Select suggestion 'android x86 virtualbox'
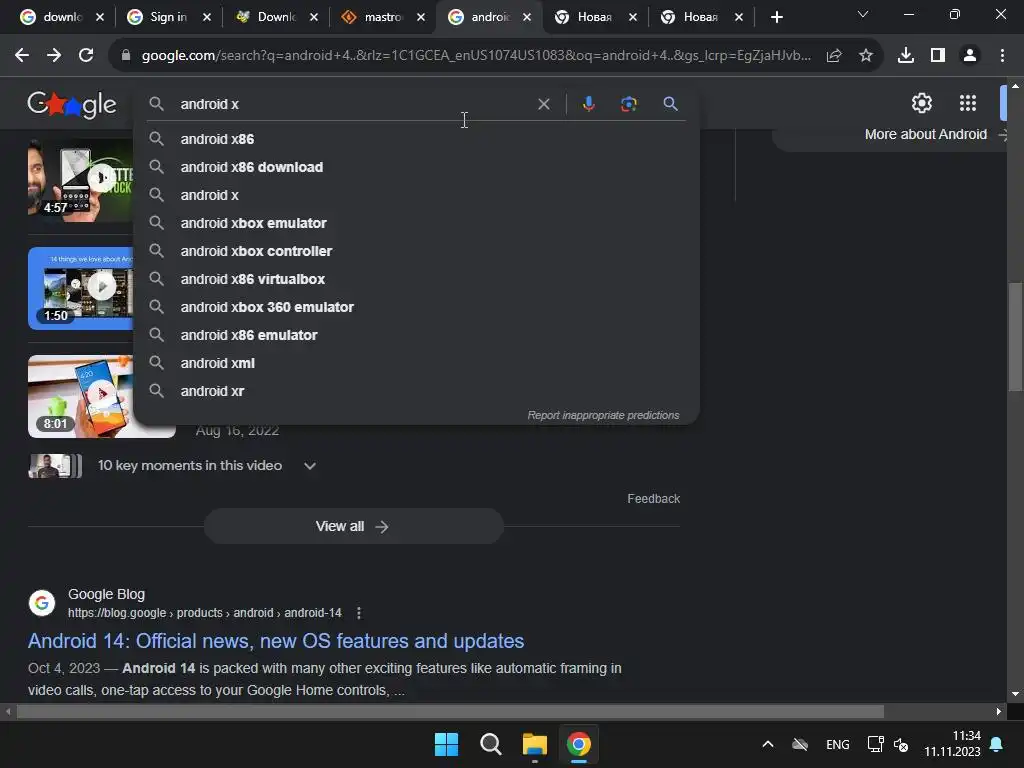The image size is (1024, 768). point(417,280)
